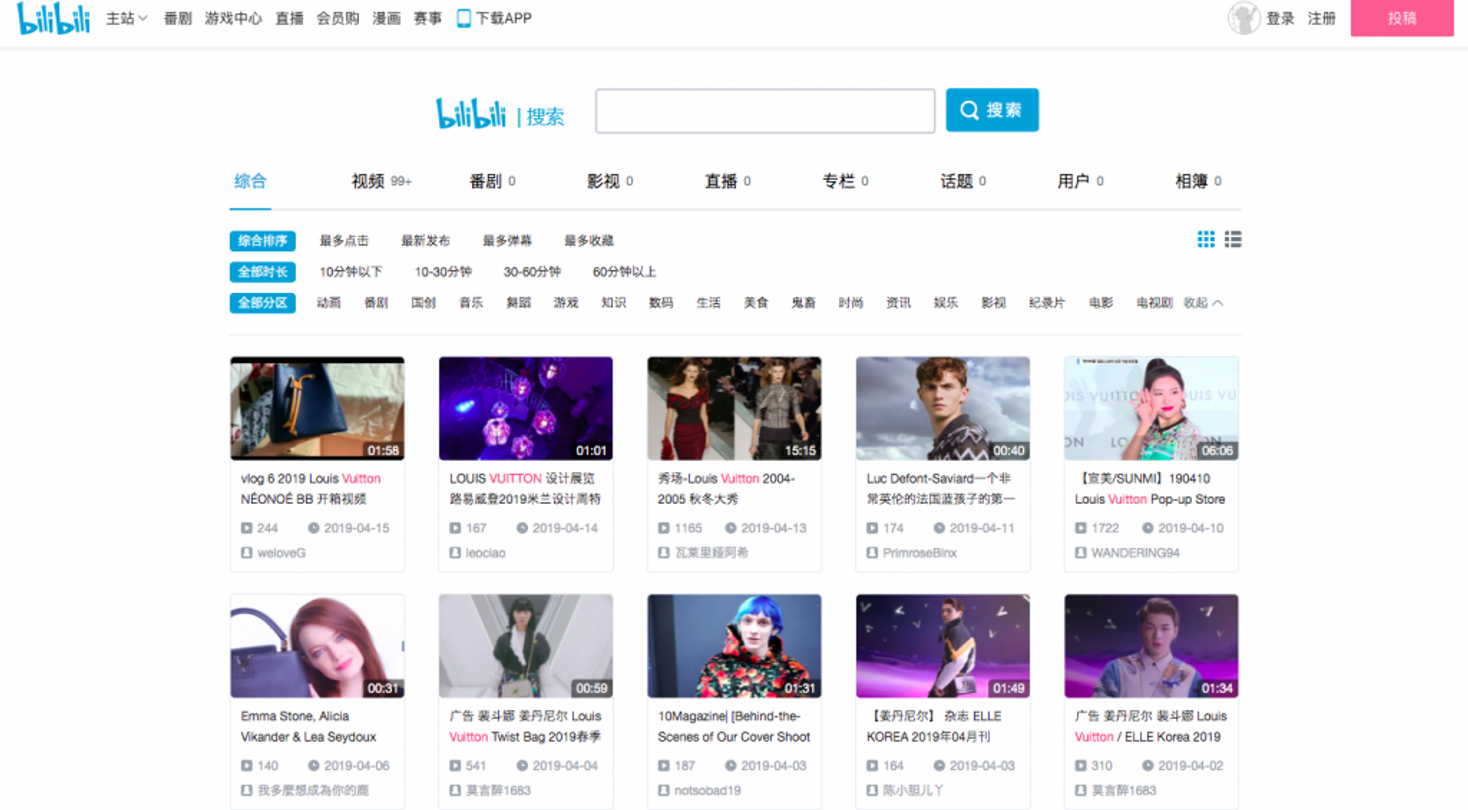Open the 直播 results tab
The height and width of the screenshot is (810, 1468).
(x=728, y=181)
